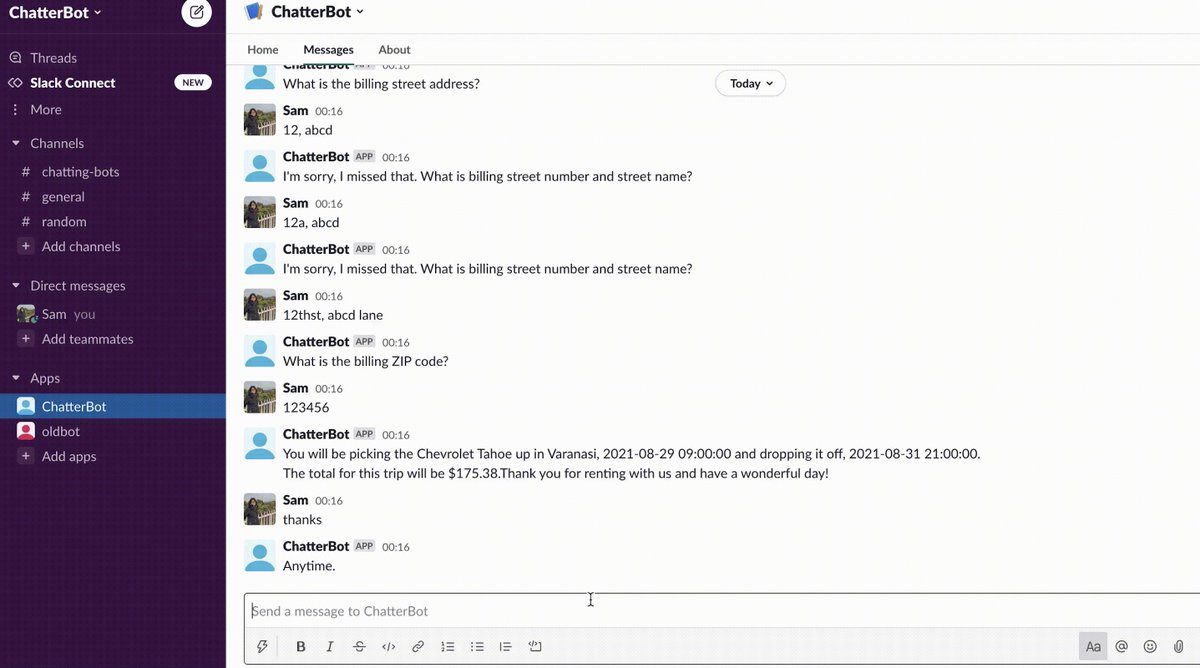Collapse the Channels section

tap(16, 144)
